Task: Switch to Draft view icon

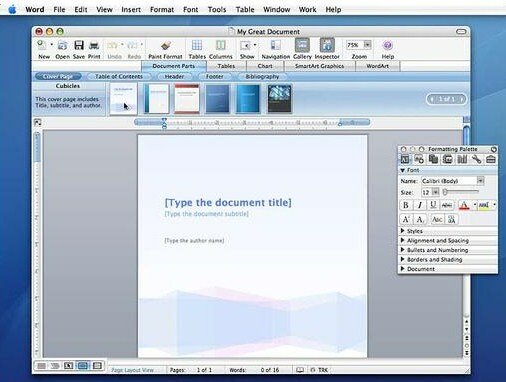Action: (x=41, y=366)
